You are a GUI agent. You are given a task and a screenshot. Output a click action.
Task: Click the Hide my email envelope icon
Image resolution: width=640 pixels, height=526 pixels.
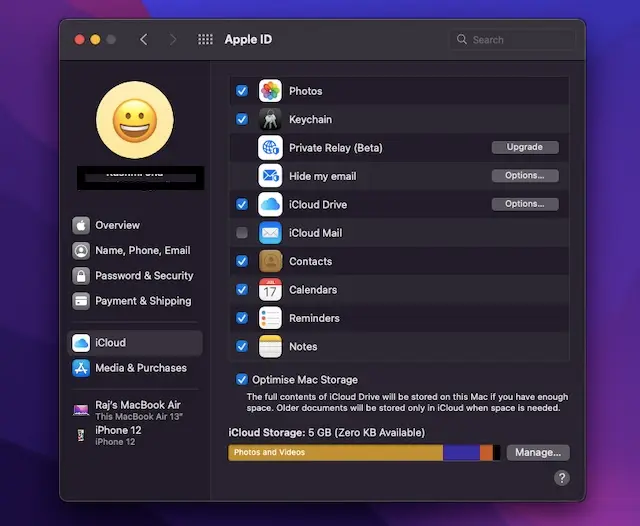270,176
